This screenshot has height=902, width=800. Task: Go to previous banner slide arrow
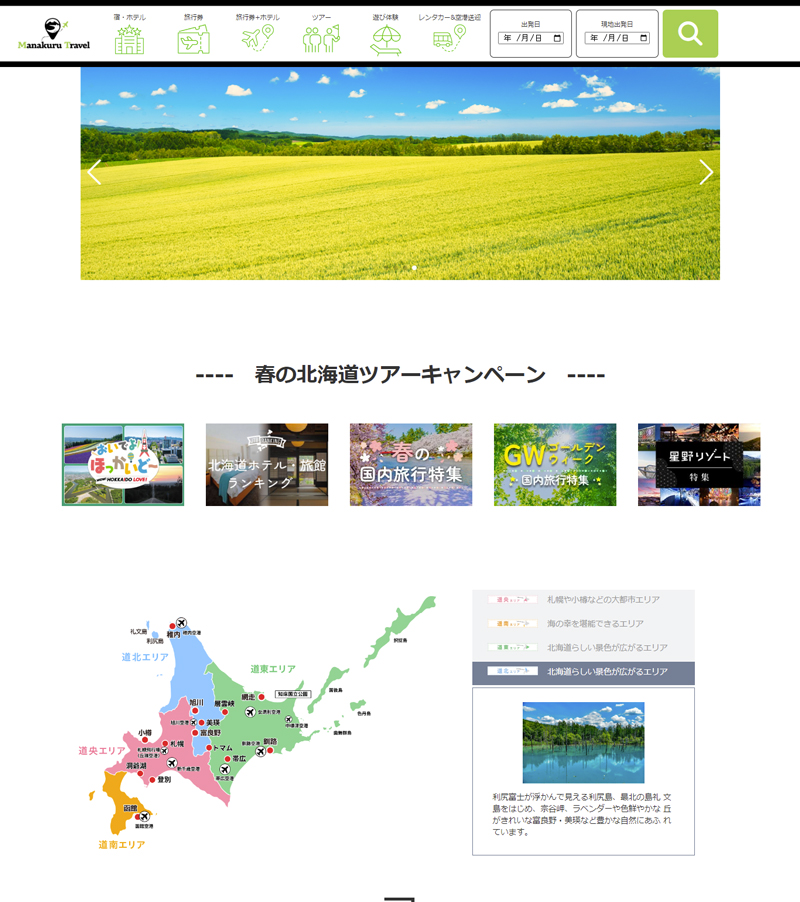click(x=94, y=172)
